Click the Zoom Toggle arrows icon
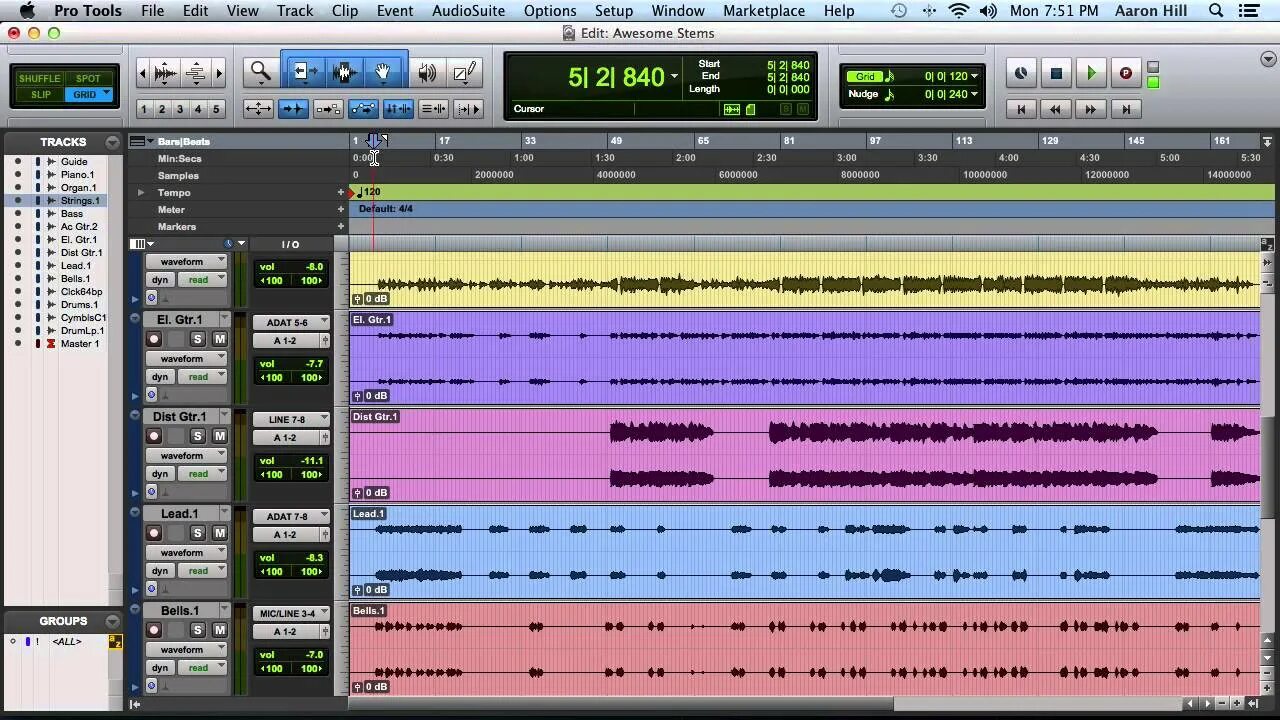Screen dimensions: 1280x720 [258, 109]
